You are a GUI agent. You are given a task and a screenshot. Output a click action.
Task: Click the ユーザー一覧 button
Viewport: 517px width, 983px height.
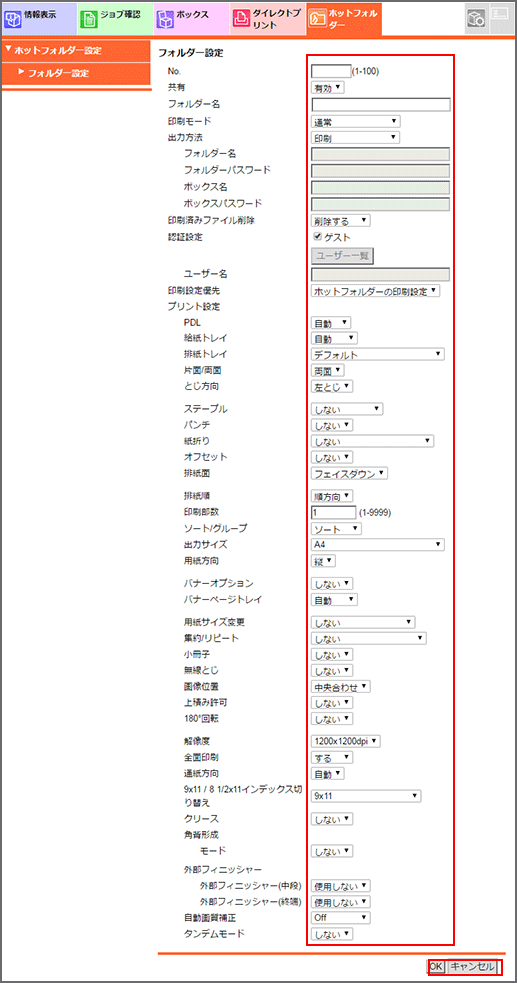tap(342, 256)
